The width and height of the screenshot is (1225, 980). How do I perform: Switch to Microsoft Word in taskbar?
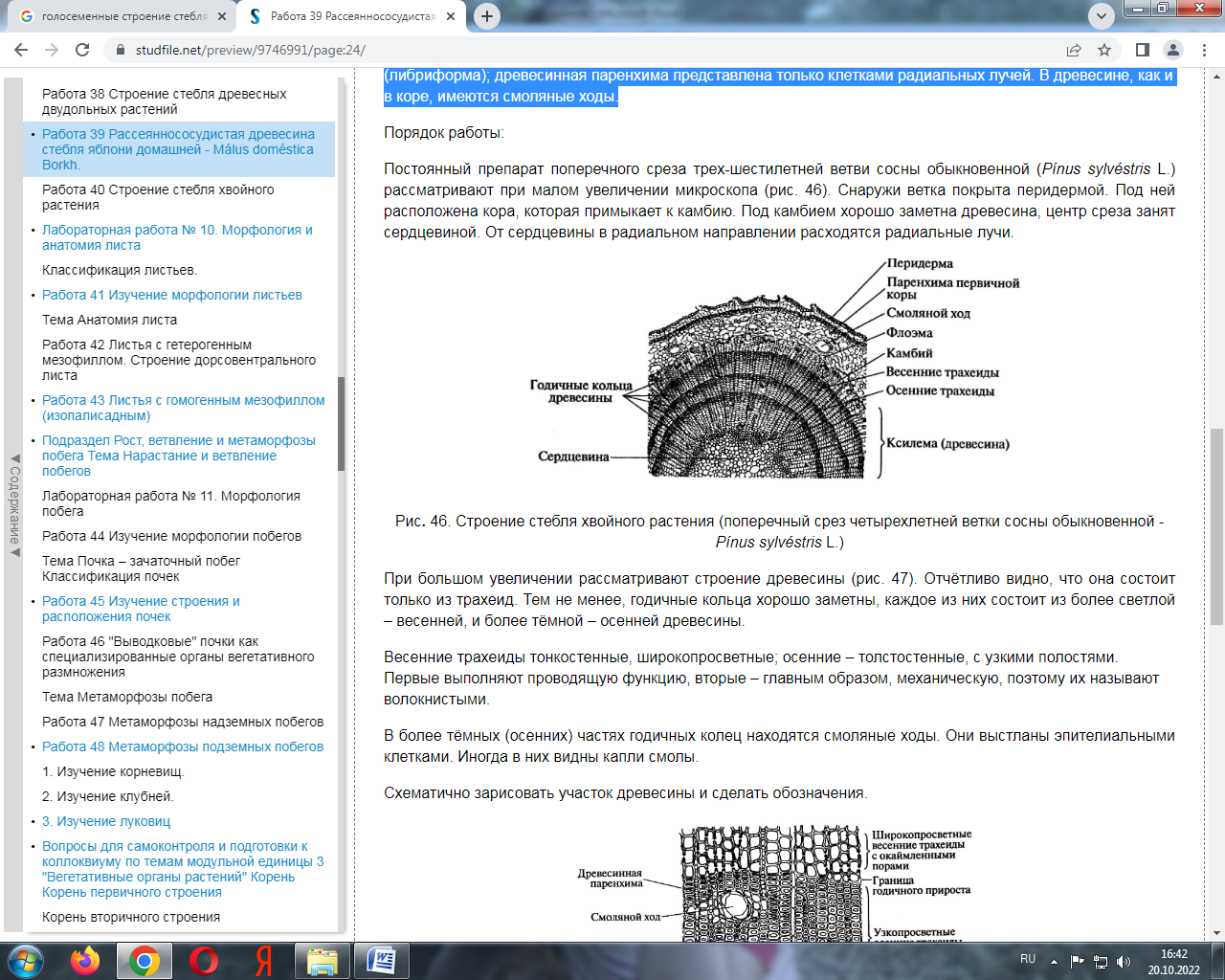coord(382,961)
